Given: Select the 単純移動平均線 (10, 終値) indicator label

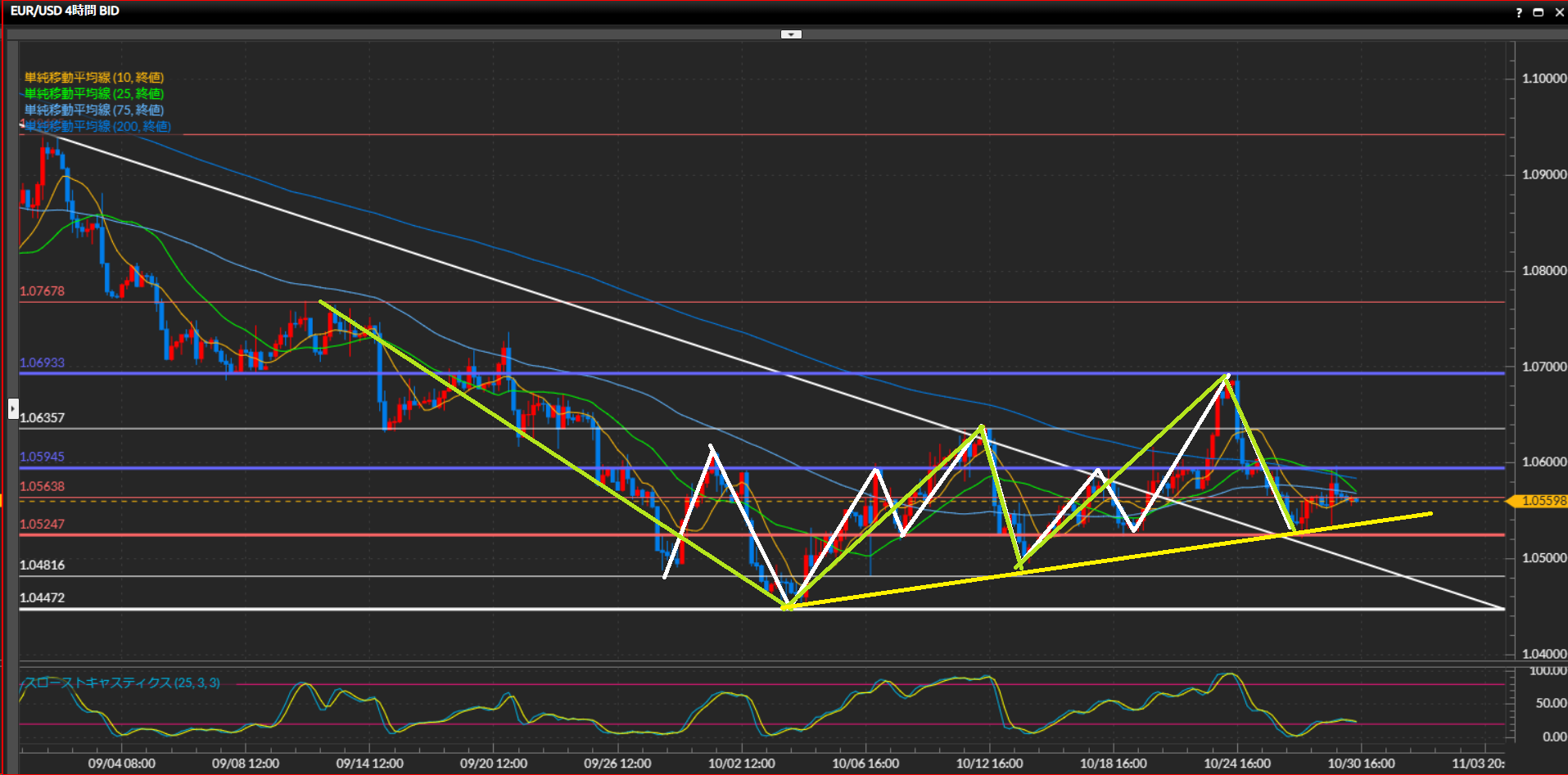Looking at the screenshot, I should point(94,78).
